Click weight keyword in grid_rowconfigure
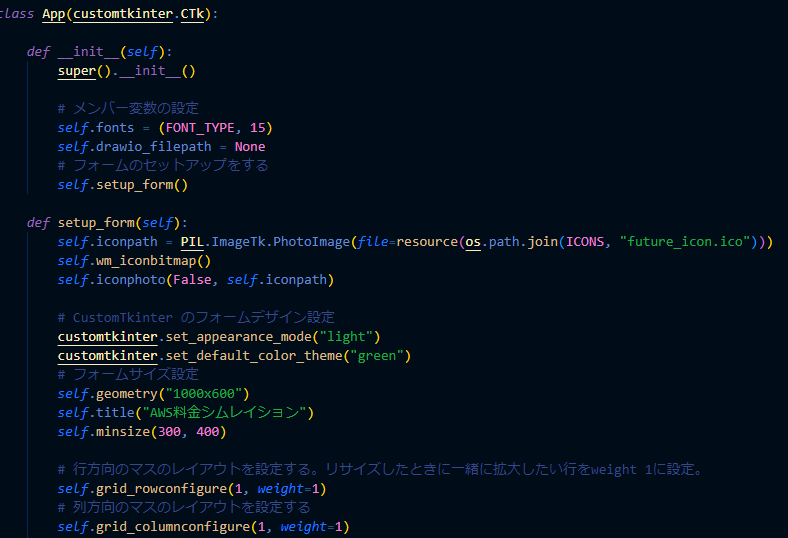Screen dimensions: 788x538 [280, 489]
